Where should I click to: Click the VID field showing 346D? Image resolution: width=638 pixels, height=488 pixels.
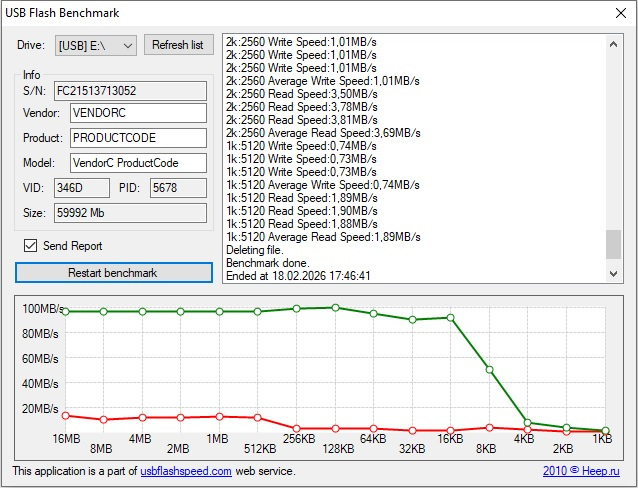click(x=82, y=188)
